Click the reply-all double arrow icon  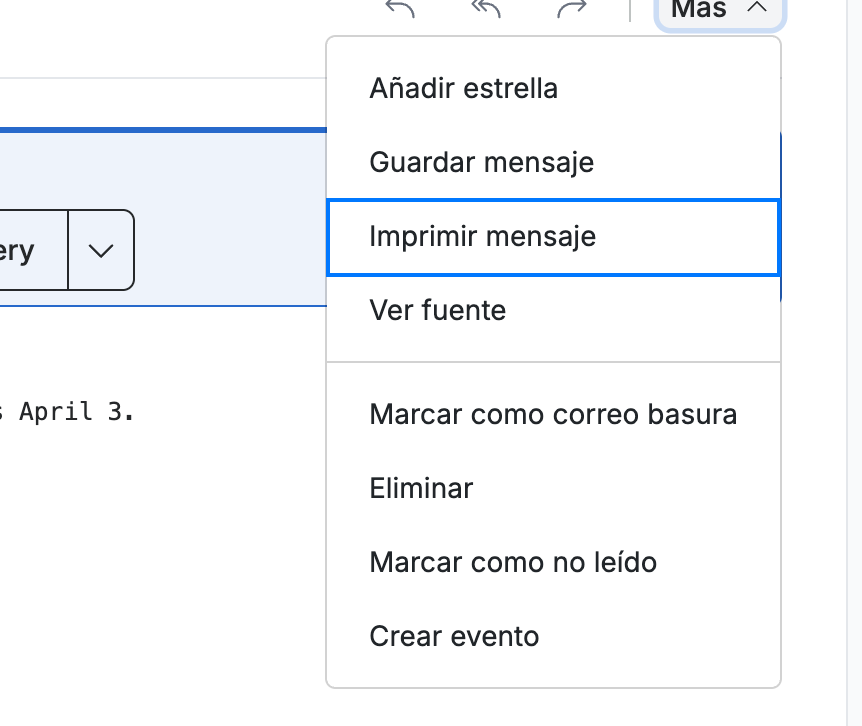[486, 8]
